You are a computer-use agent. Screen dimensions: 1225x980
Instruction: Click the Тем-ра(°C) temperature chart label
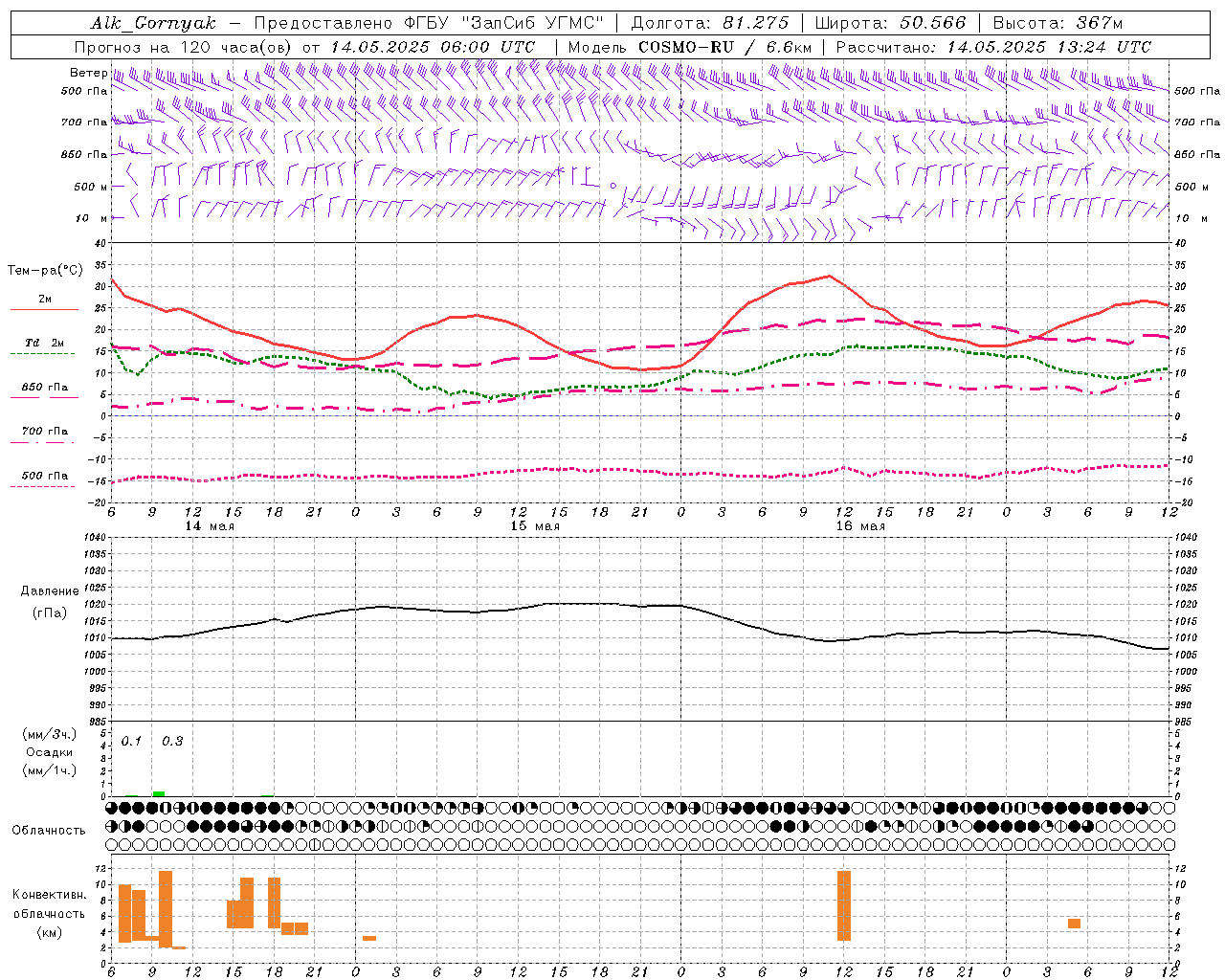tap(46, 271)
